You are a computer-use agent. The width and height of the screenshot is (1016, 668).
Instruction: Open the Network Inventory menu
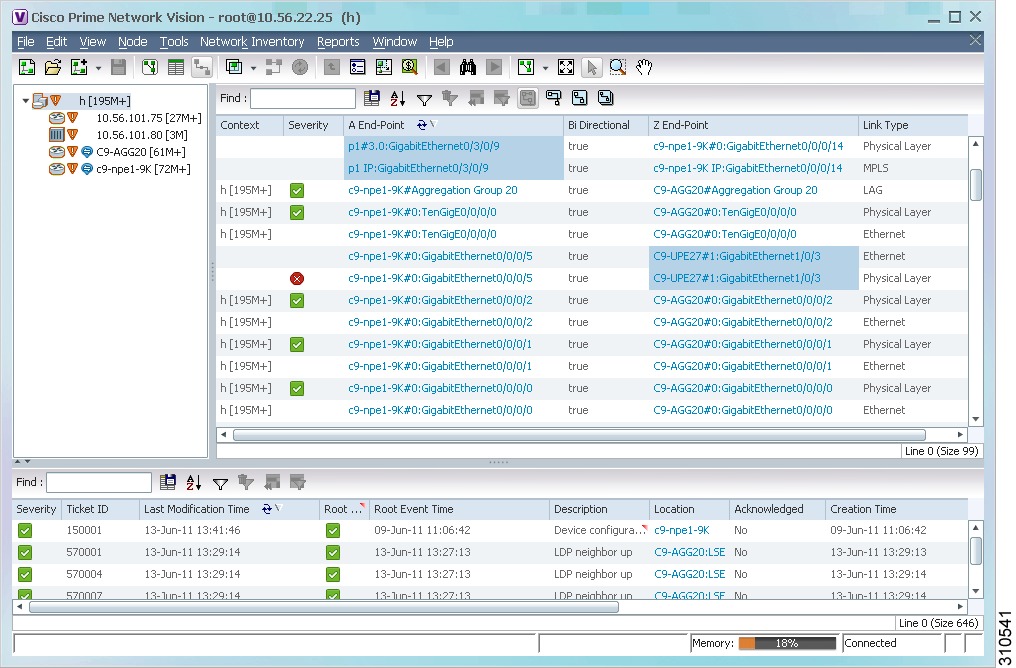252,41
